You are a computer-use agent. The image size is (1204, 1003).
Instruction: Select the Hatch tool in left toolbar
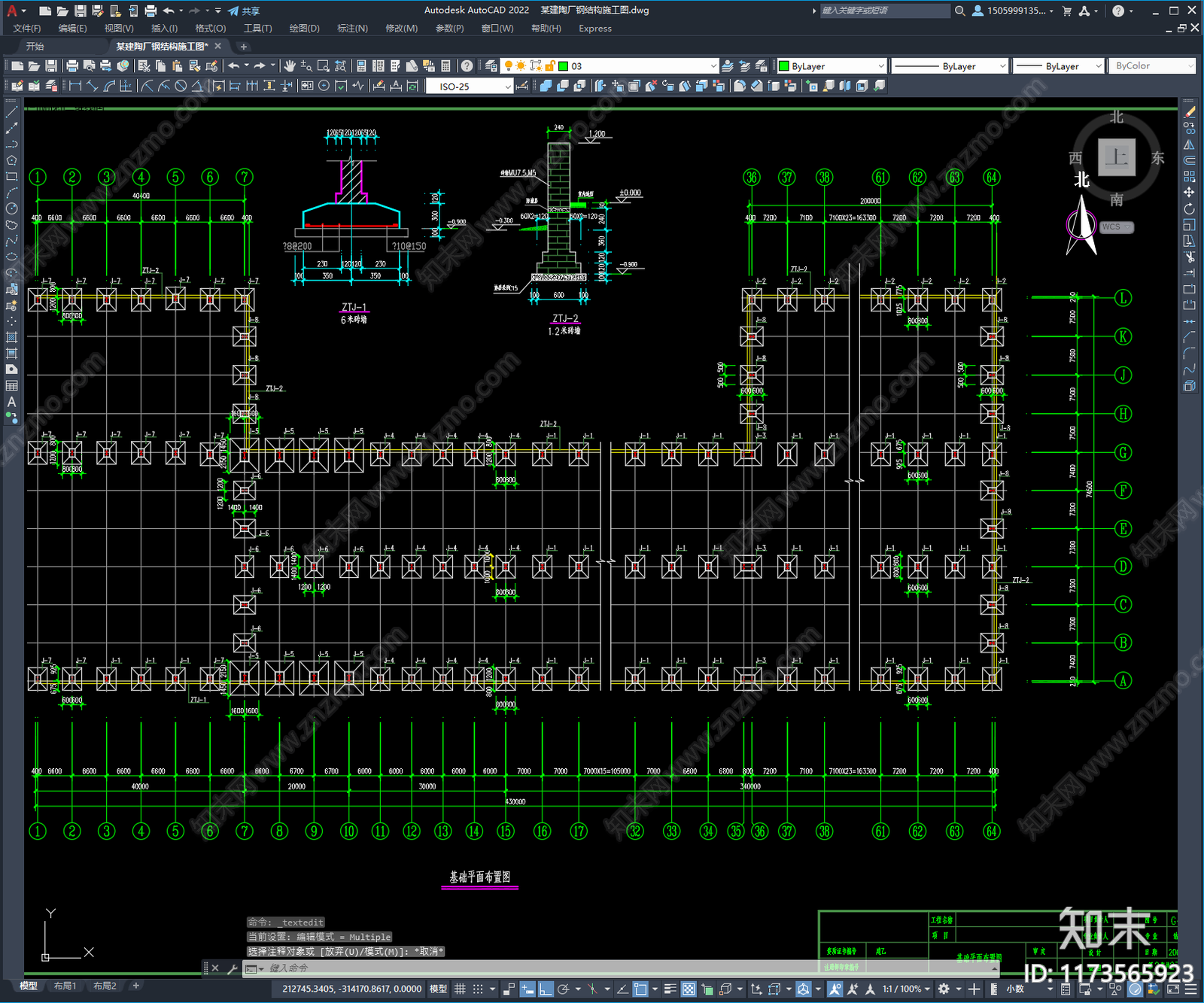11,337
